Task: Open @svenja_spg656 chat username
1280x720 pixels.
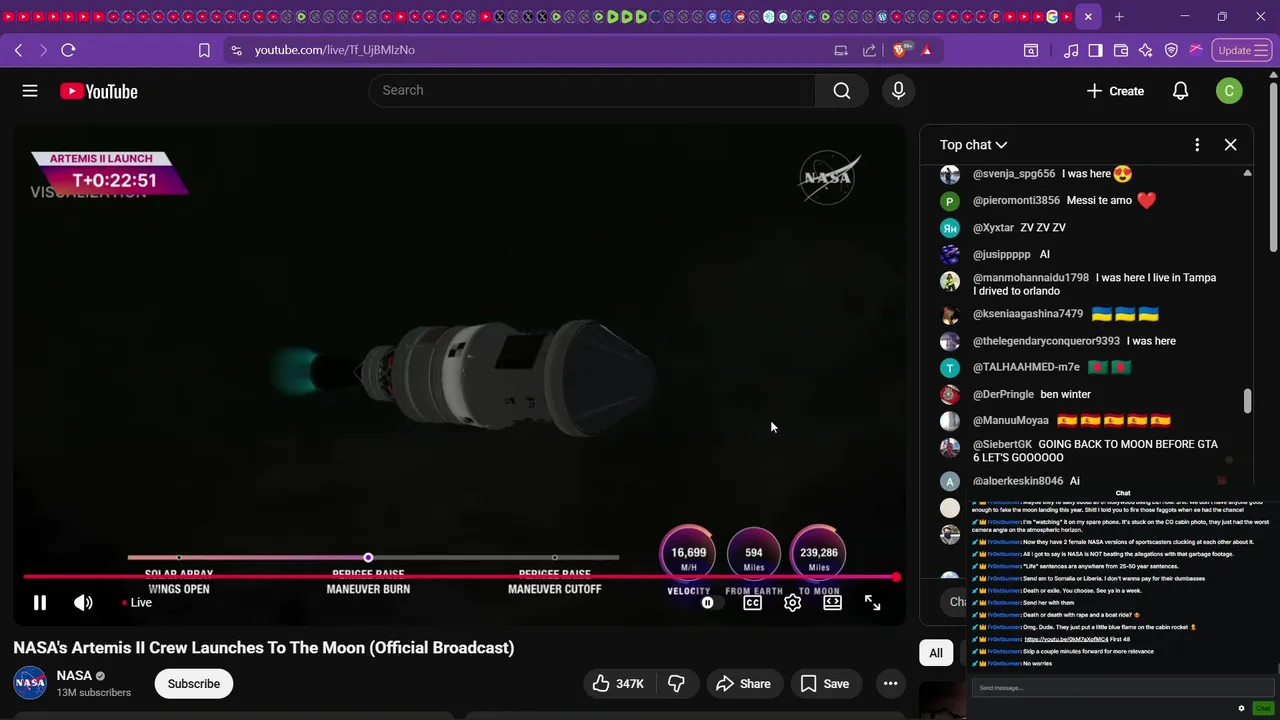Action: (x=1014, y=174)
